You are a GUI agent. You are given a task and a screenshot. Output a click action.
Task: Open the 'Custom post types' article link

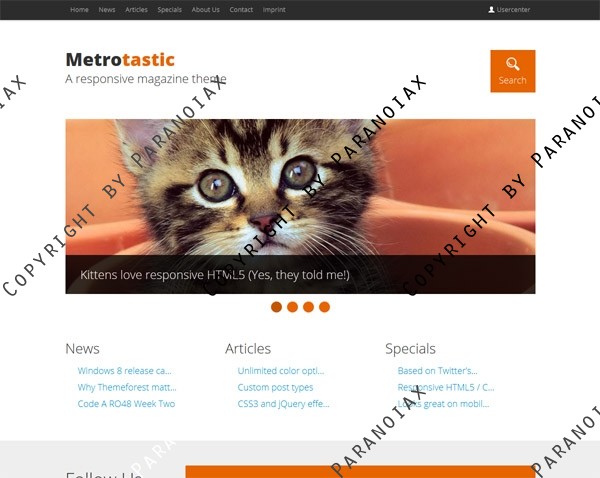(x=275, y=387)
